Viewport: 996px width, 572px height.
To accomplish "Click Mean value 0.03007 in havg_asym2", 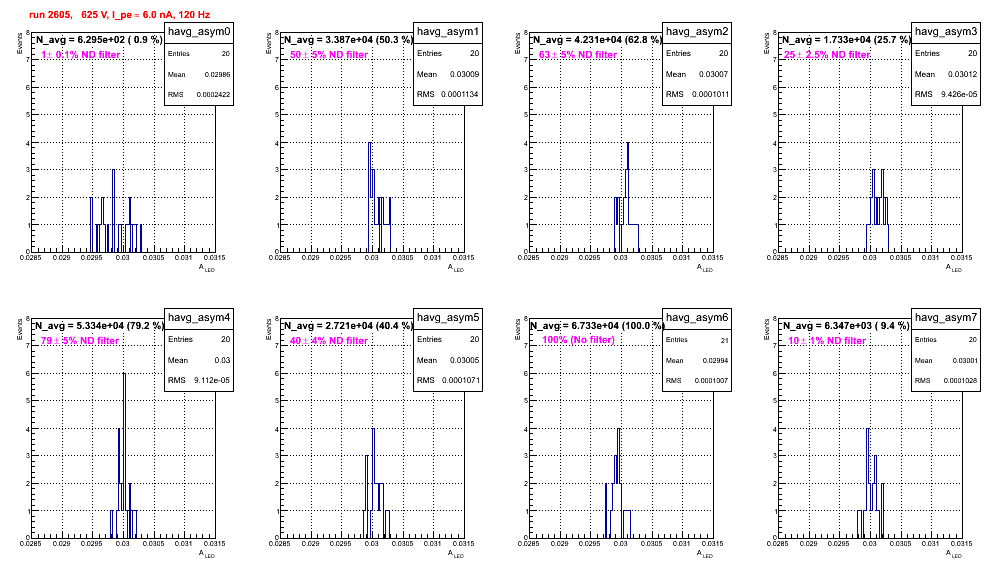I will [x=713, y=74].
